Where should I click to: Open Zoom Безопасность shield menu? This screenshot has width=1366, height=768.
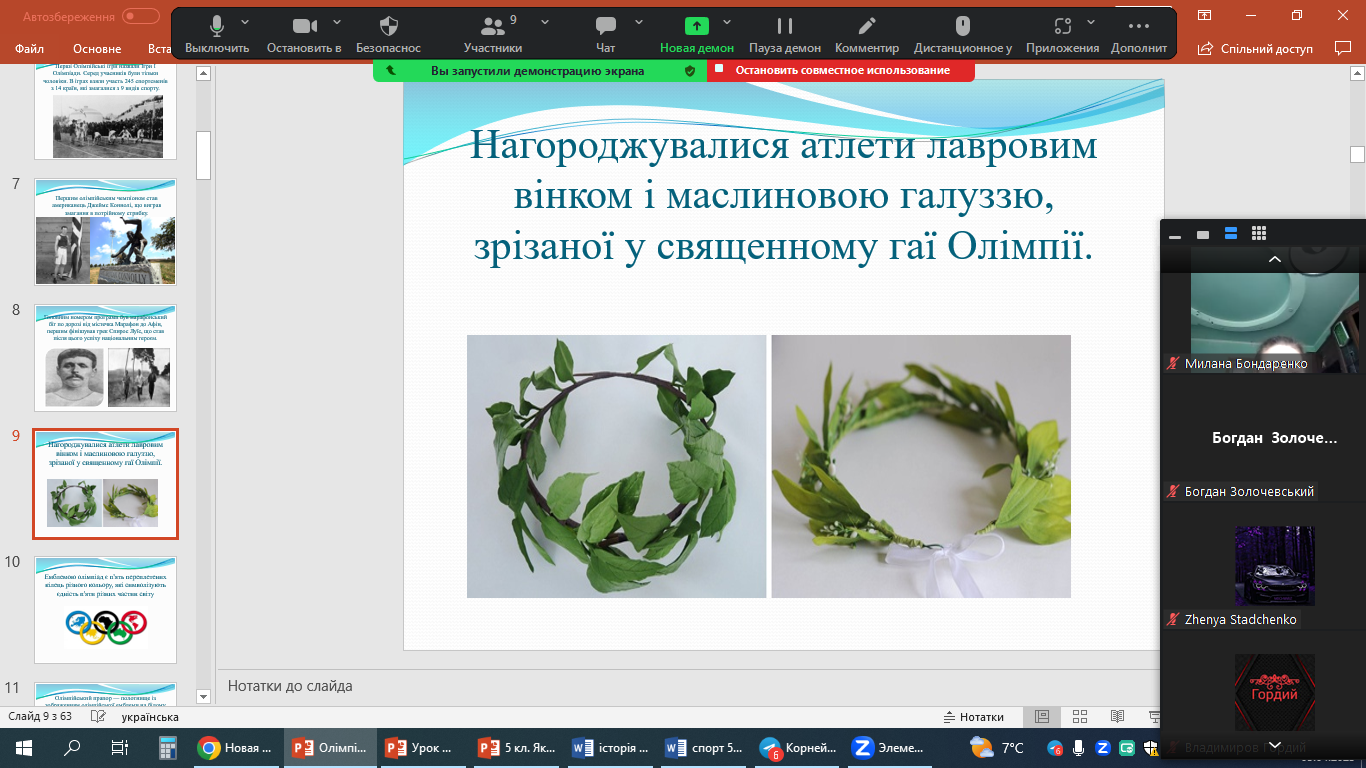pos(389,34)
